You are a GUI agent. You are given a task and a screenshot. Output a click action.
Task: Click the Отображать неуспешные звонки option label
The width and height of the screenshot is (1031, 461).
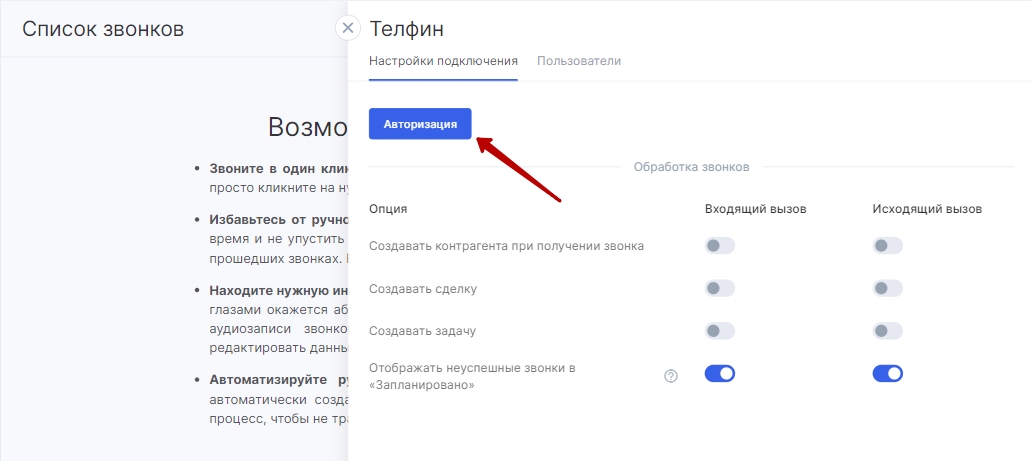472,376
